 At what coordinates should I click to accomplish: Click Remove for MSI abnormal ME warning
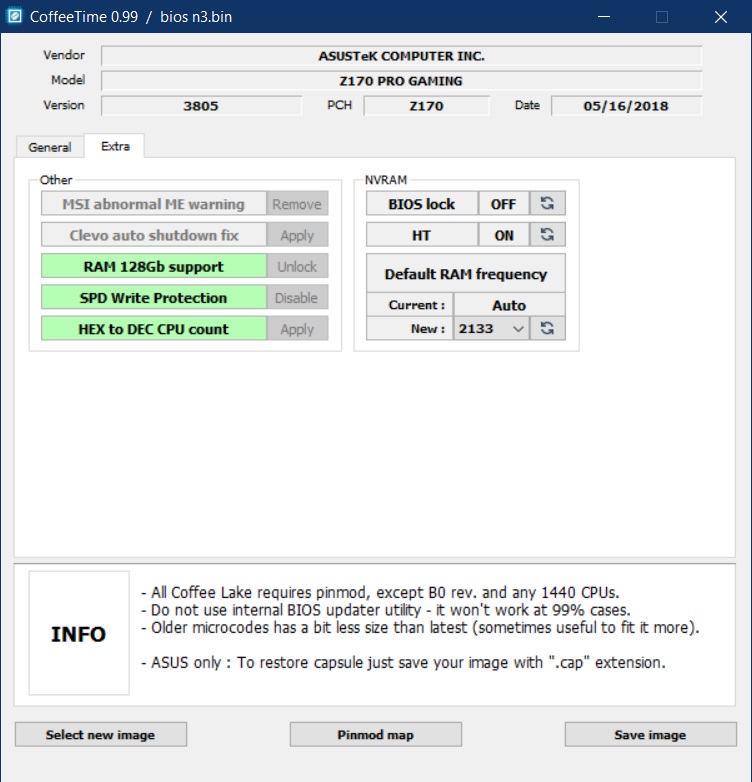[x=297, y=203]
